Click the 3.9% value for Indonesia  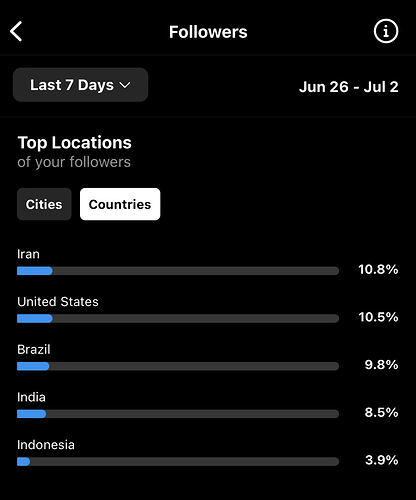[x=382, y=460]
